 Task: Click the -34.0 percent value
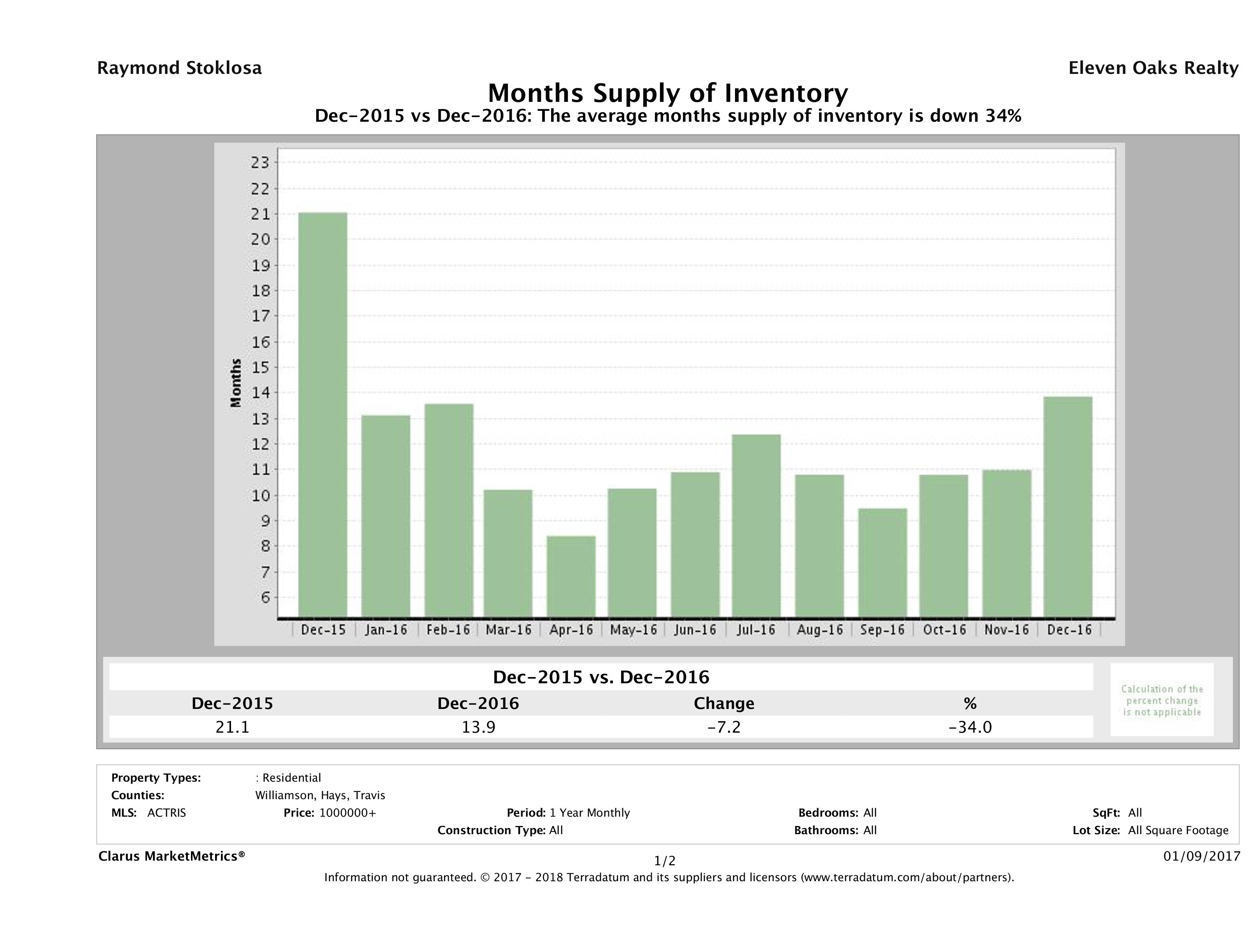[970, 727]
